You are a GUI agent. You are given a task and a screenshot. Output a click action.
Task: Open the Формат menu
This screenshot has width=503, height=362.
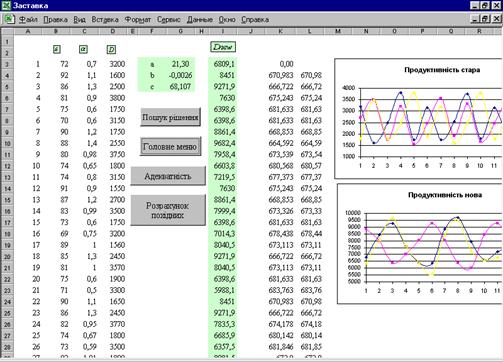point(138,20)
